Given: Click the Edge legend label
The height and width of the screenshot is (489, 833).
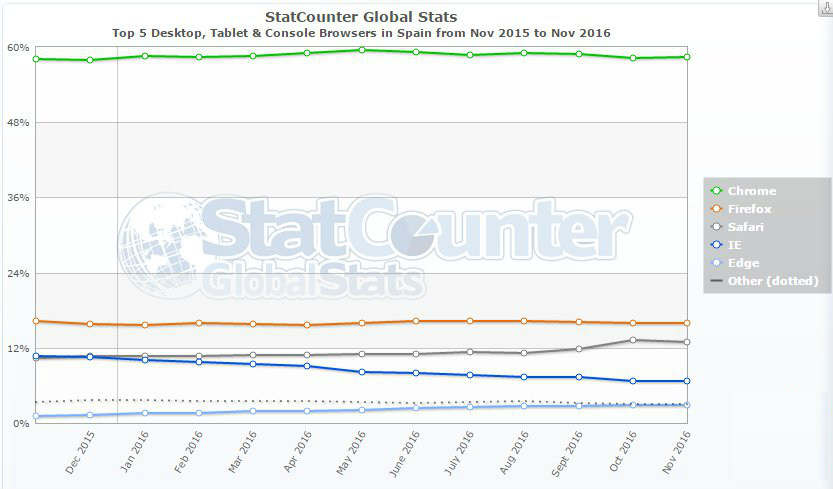Looking at the screenshot, I should pyautogui.click(x=743, y=263).
